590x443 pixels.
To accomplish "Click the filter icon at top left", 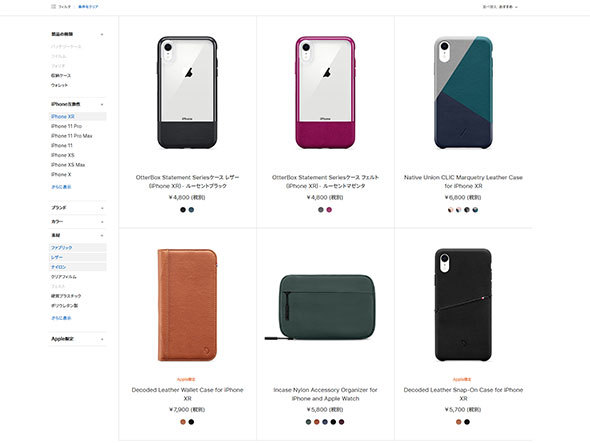I will 53,6.
